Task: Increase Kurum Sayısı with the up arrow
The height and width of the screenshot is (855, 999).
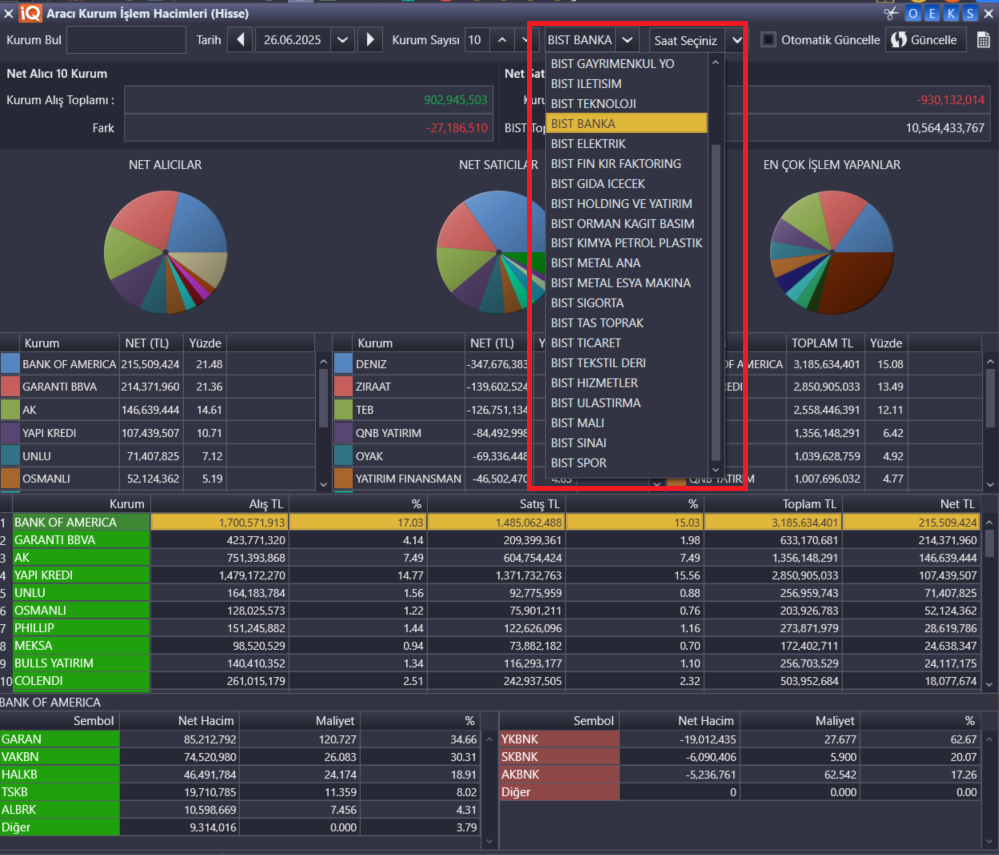Action: 502,40
